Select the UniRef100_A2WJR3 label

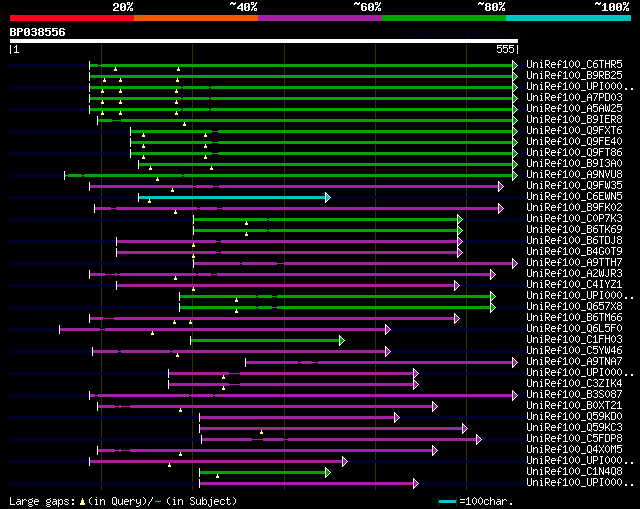pos(574,274)
